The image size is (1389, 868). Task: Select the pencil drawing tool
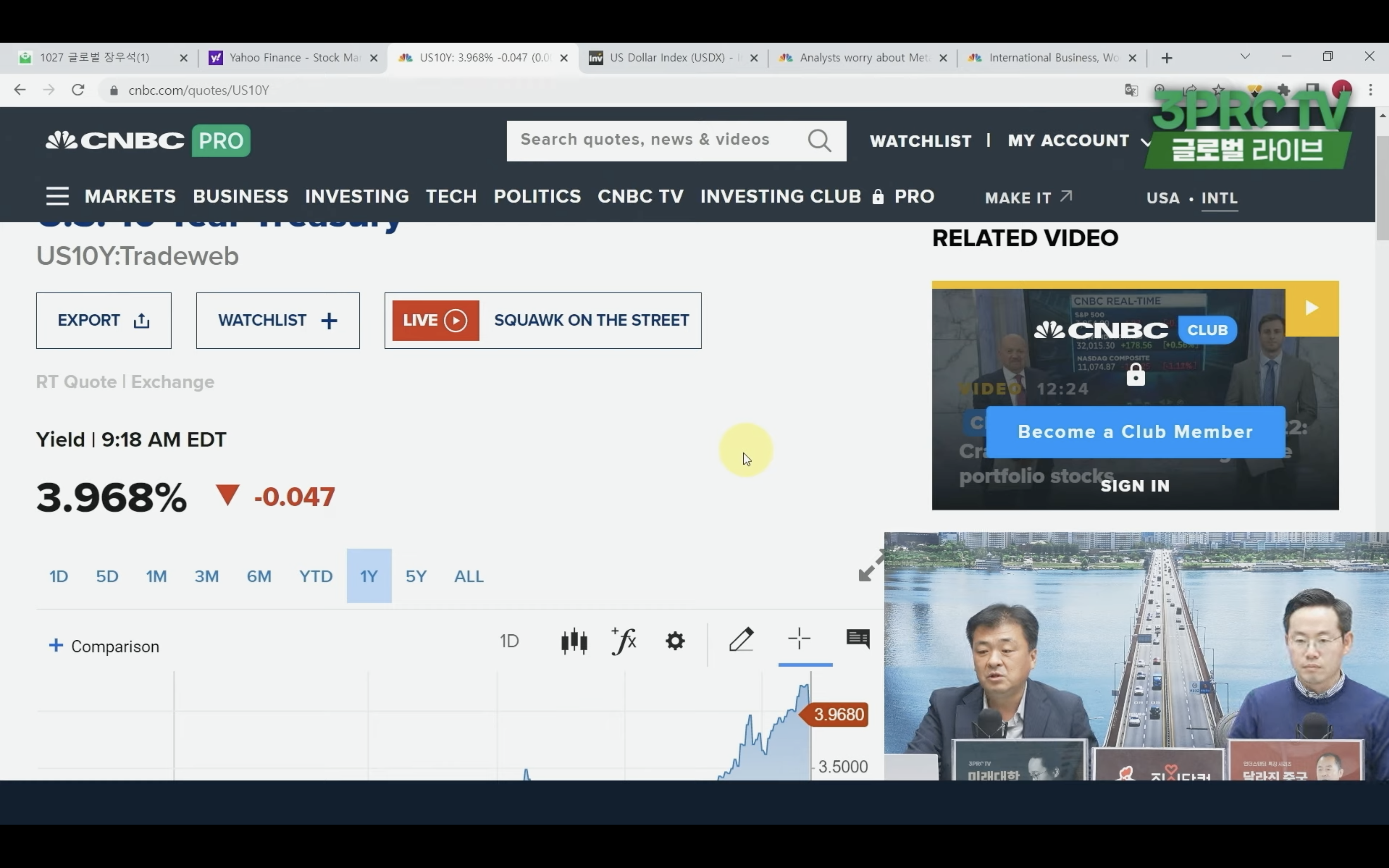[x=741, y=639]
